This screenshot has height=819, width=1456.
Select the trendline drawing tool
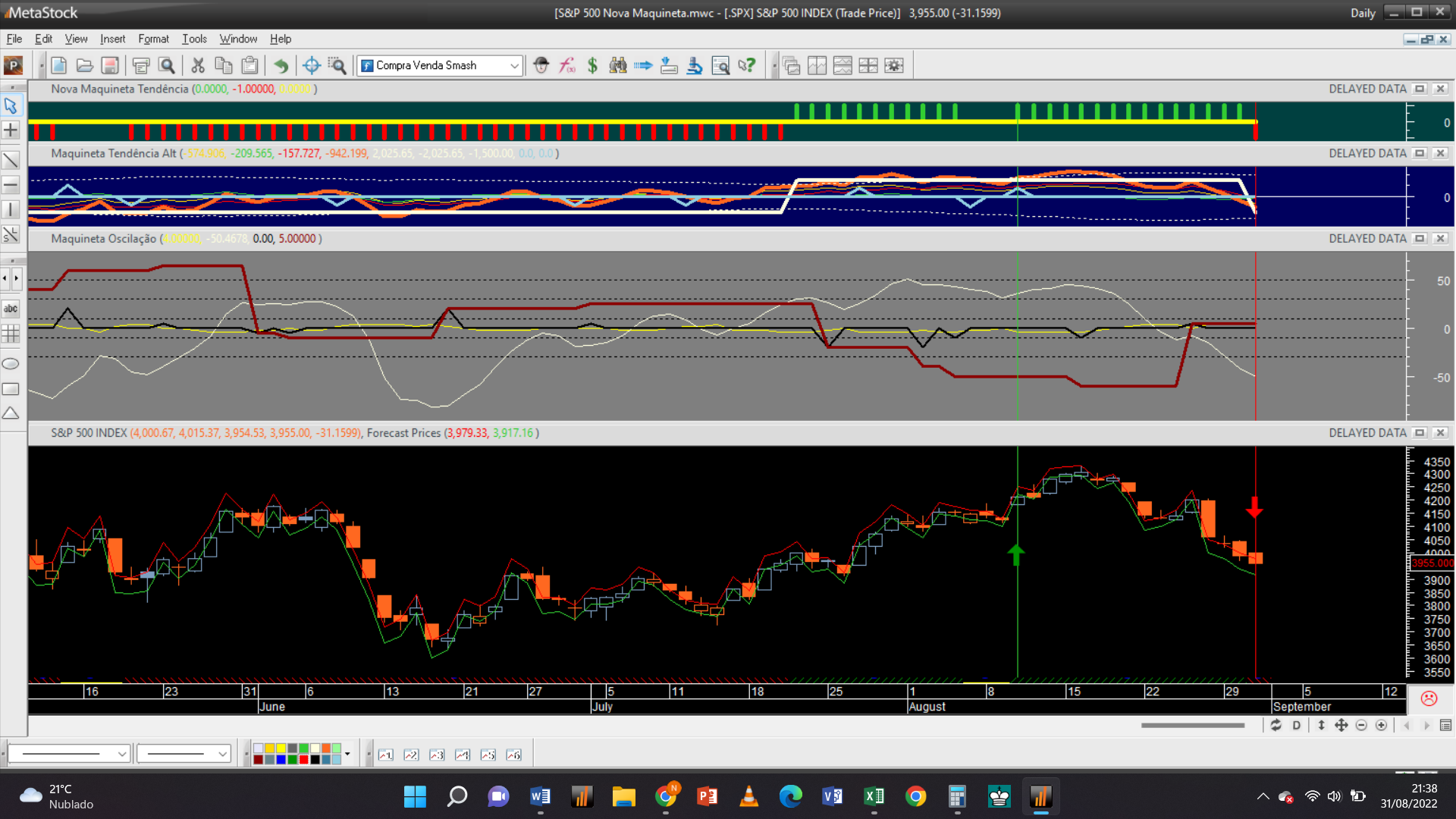[x=11, y=161]
